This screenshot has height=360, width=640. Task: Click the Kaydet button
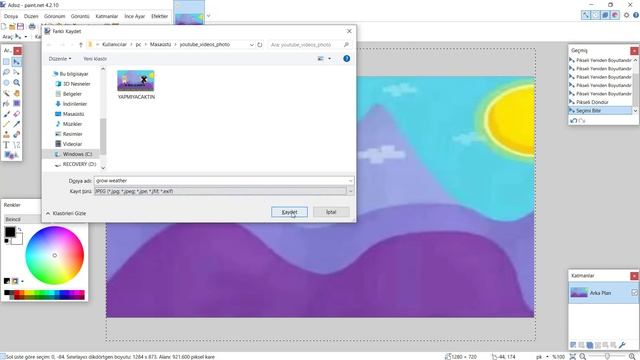coord(289,212)
